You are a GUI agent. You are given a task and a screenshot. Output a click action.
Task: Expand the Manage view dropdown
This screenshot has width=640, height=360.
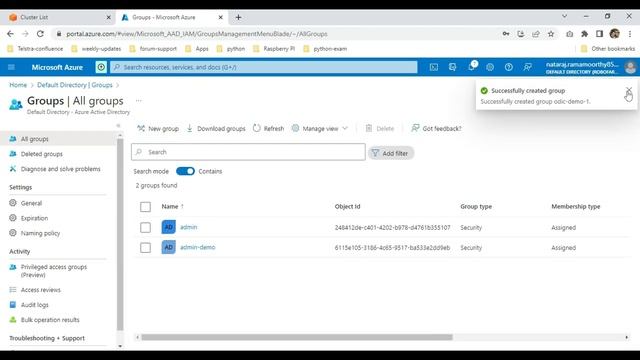click(320, 129)
